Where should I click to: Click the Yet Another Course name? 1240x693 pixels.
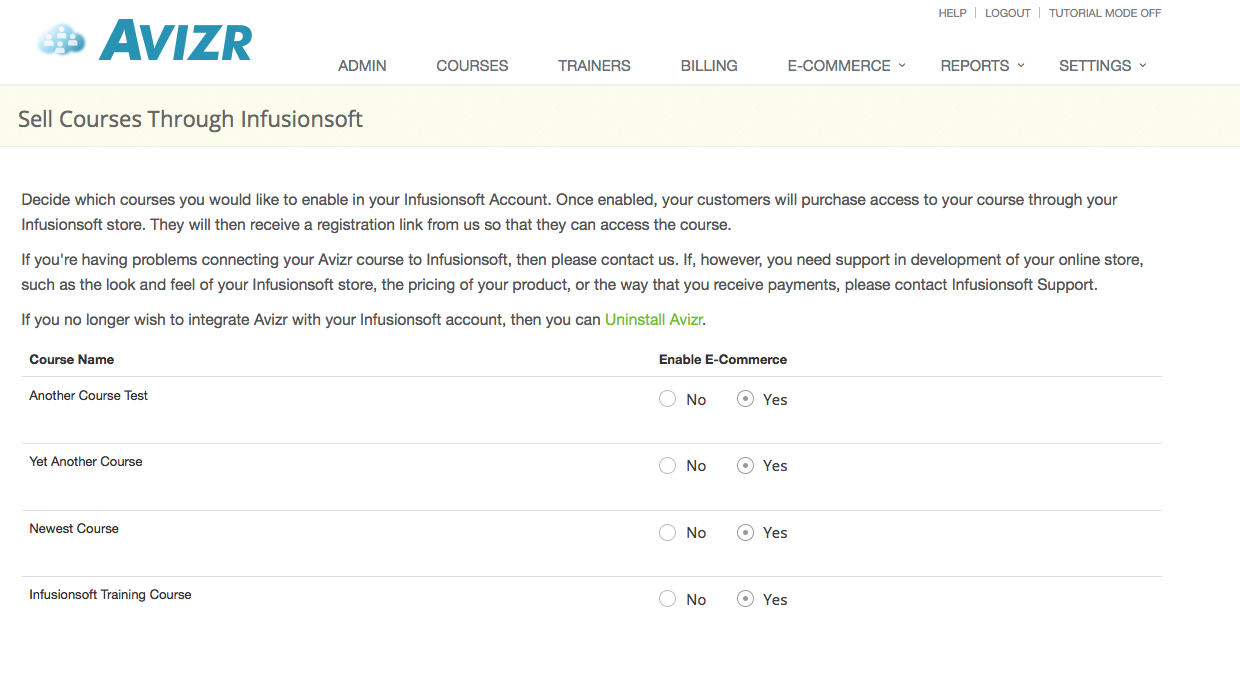86,461
